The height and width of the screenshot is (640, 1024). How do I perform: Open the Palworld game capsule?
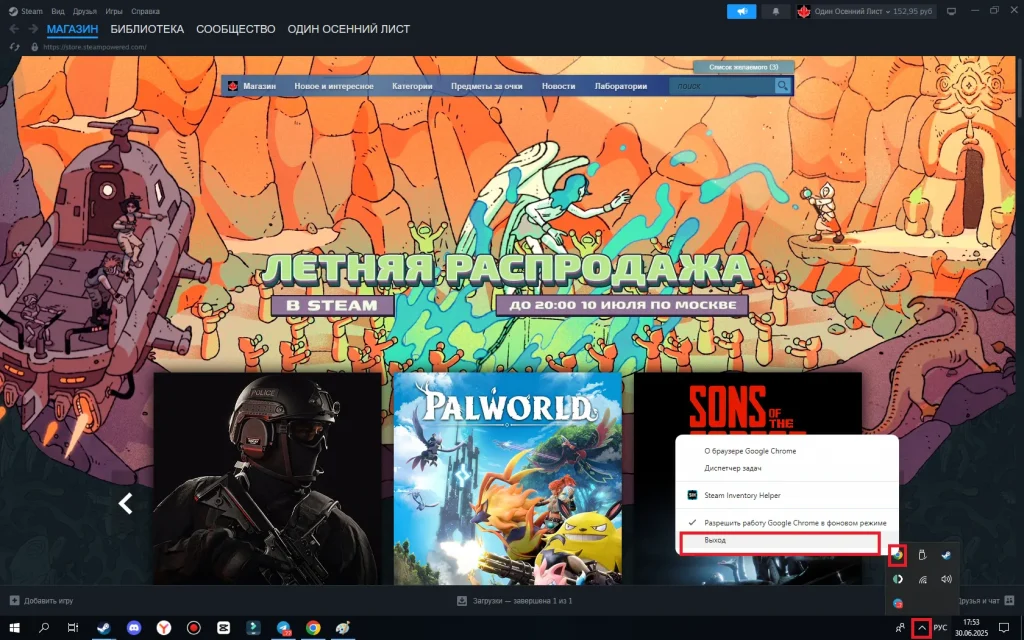(x=507, y=479)
